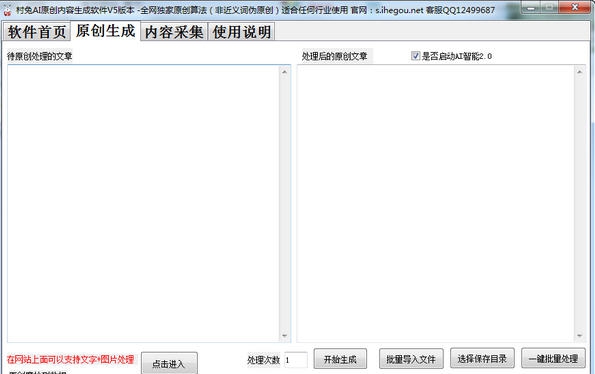Open the 使用说明 tab
595x374 pixels.
[242, 31]
